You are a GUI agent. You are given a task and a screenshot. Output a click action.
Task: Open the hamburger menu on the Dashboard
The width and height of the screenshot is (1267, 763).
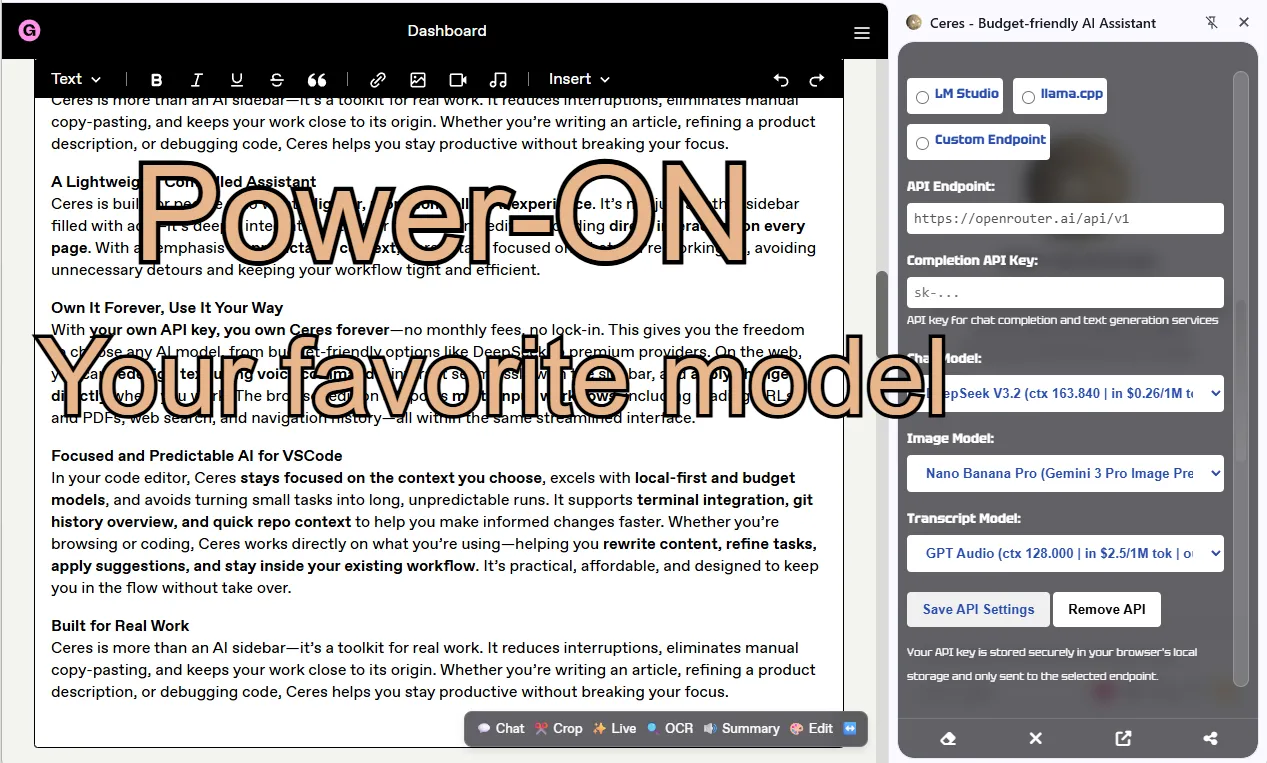[x=861, y=31]
